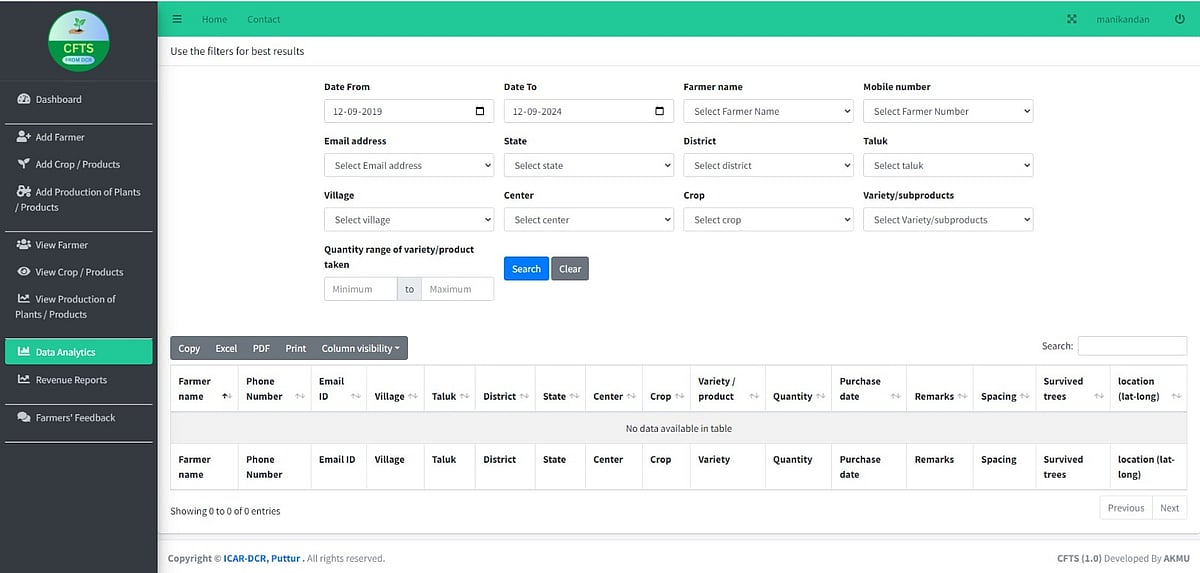Click the hamburger menu icon in top bar
This screenshot has width=1200, height=573.
coord(177,19)
